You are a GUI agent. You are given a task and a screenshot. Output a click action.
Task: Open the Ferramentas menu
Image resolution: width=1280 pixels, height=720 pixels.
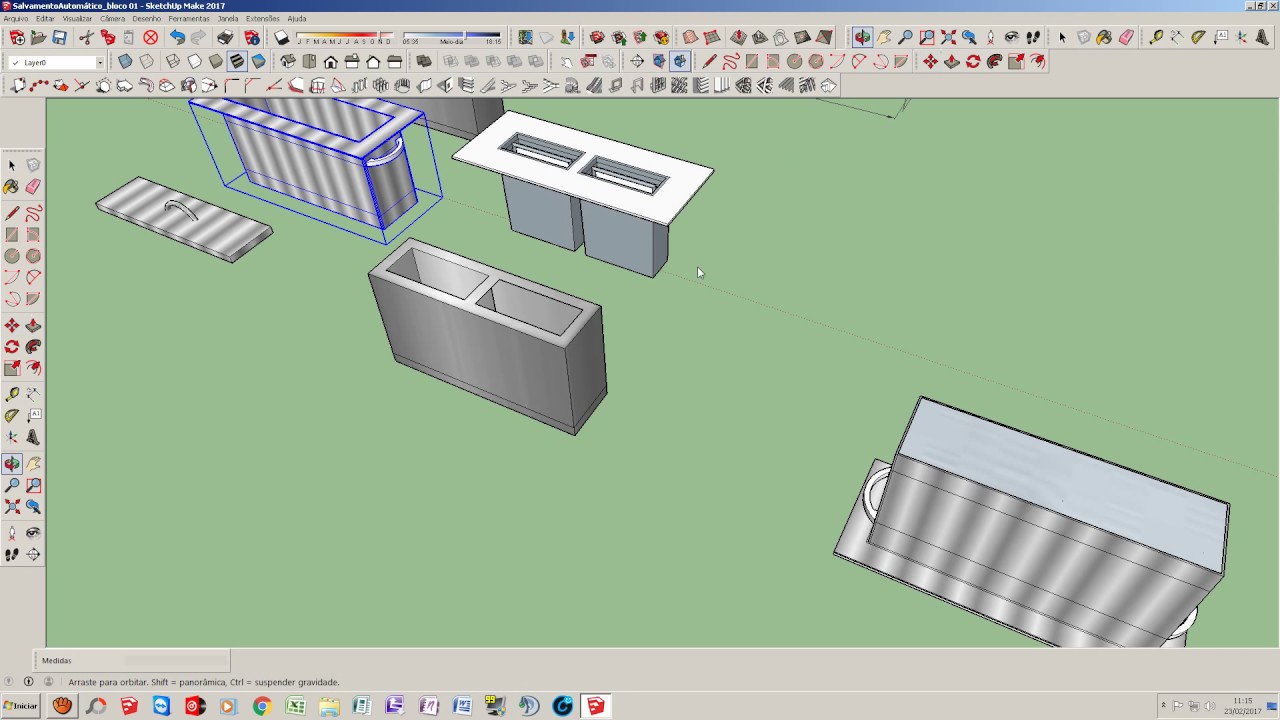click(189, 18)
